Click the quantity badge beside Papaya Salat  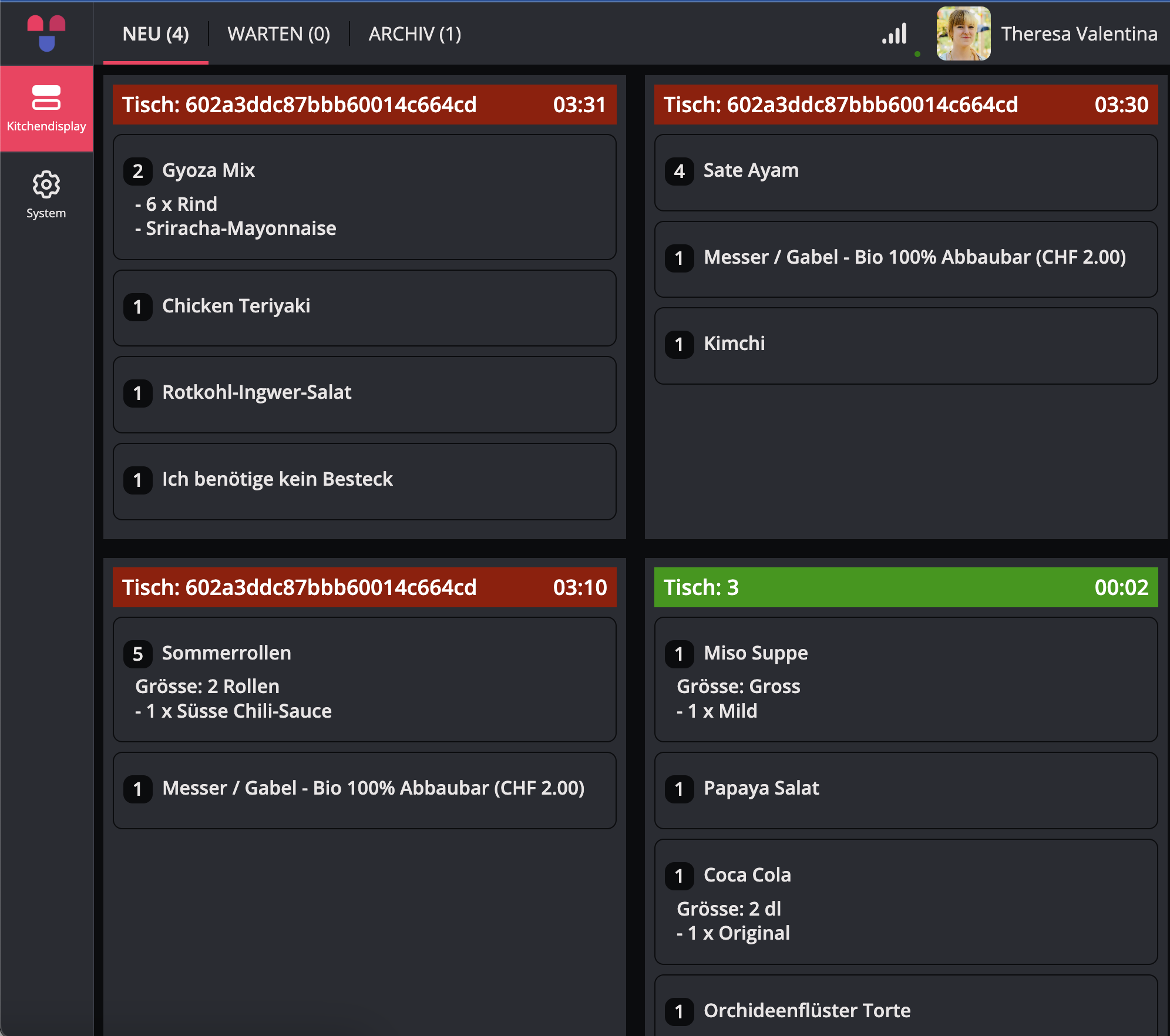click(680, 789)
